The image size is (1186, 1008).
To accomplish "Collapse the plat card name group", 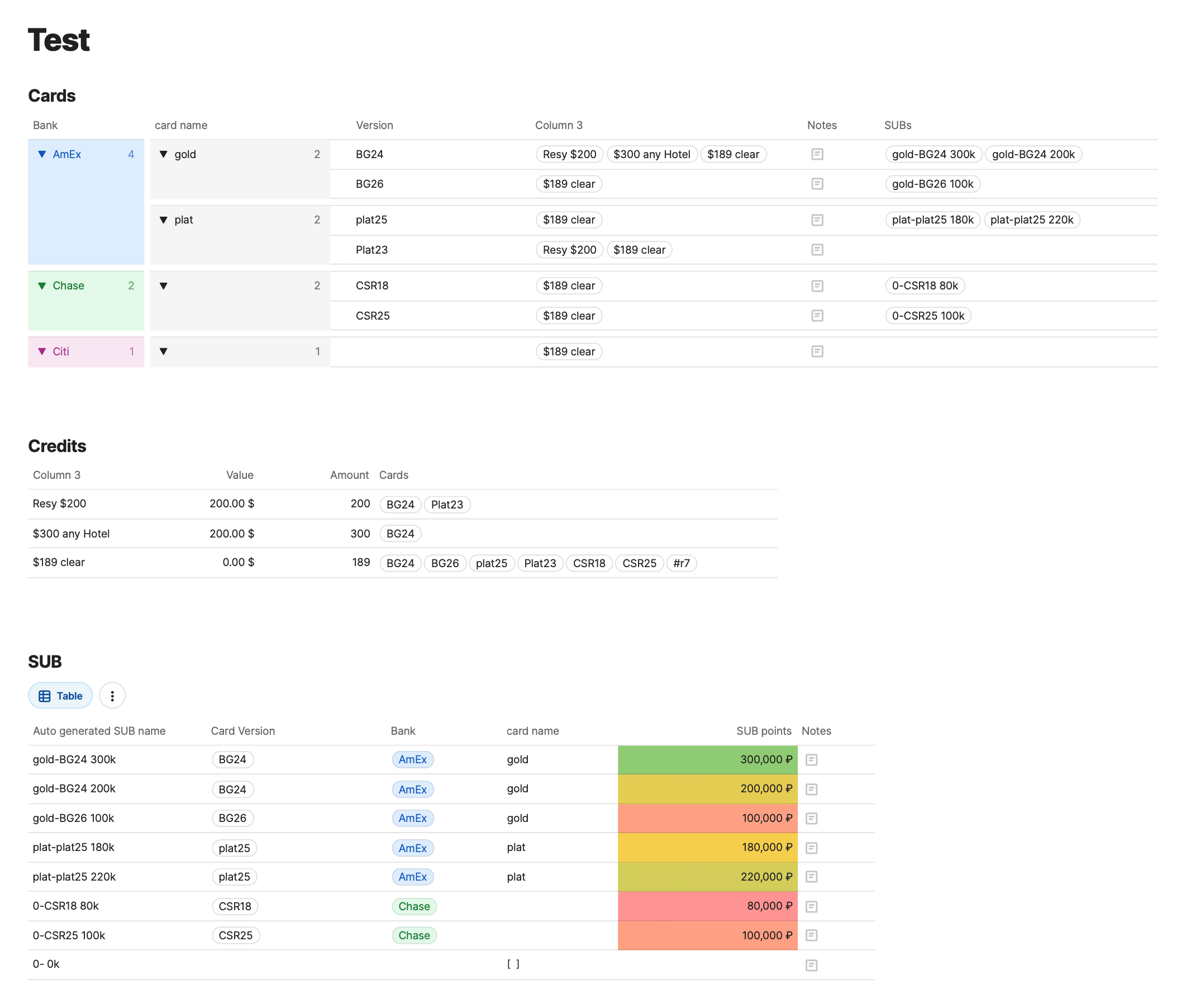I will (163, 220).
